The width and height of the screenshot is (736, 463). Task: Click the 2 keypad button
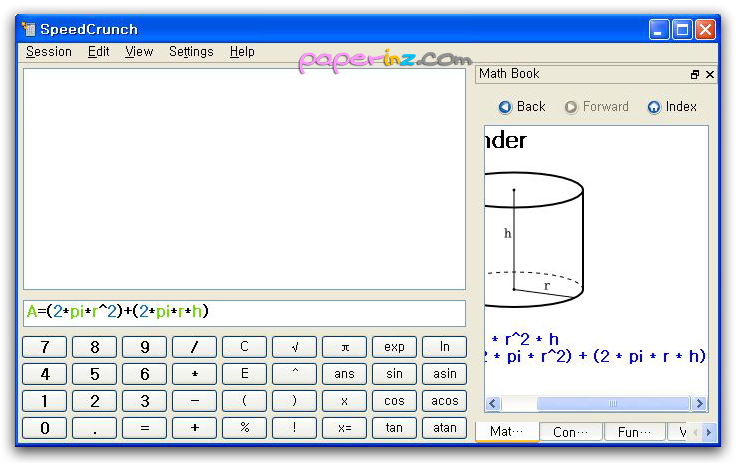(95, 401)
